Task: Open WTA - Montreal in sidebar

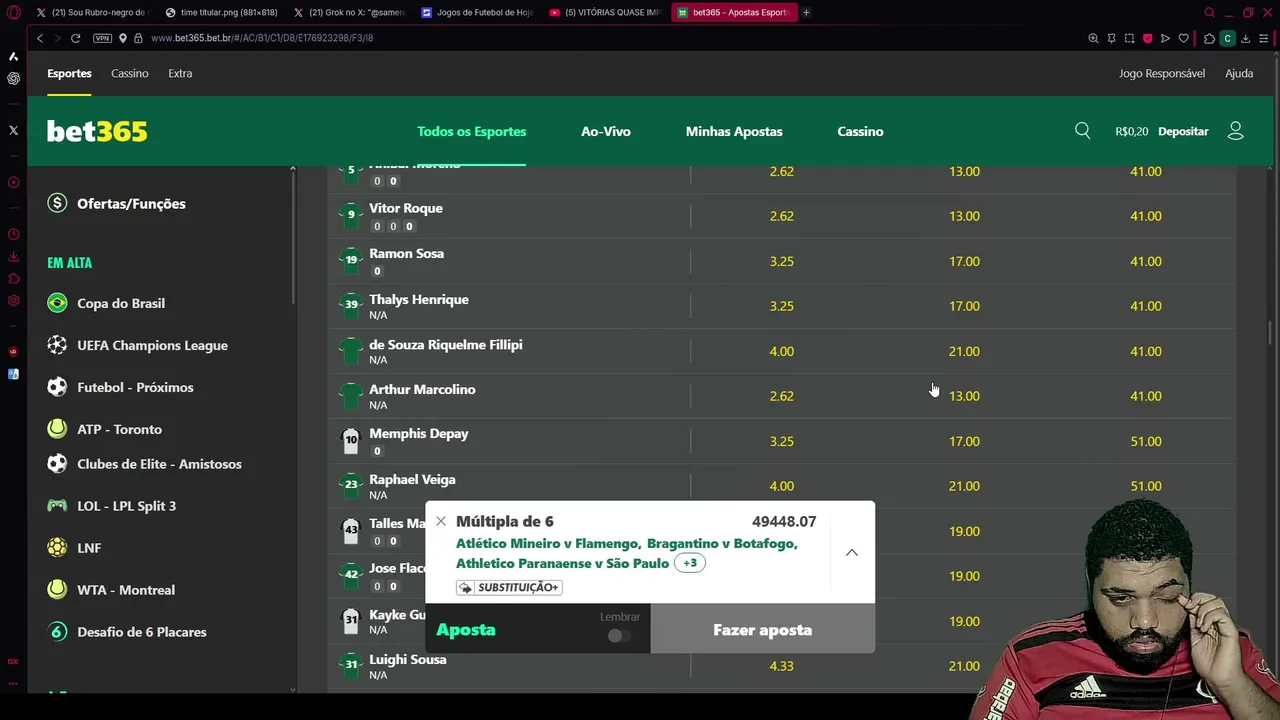Action: [126, 590]
